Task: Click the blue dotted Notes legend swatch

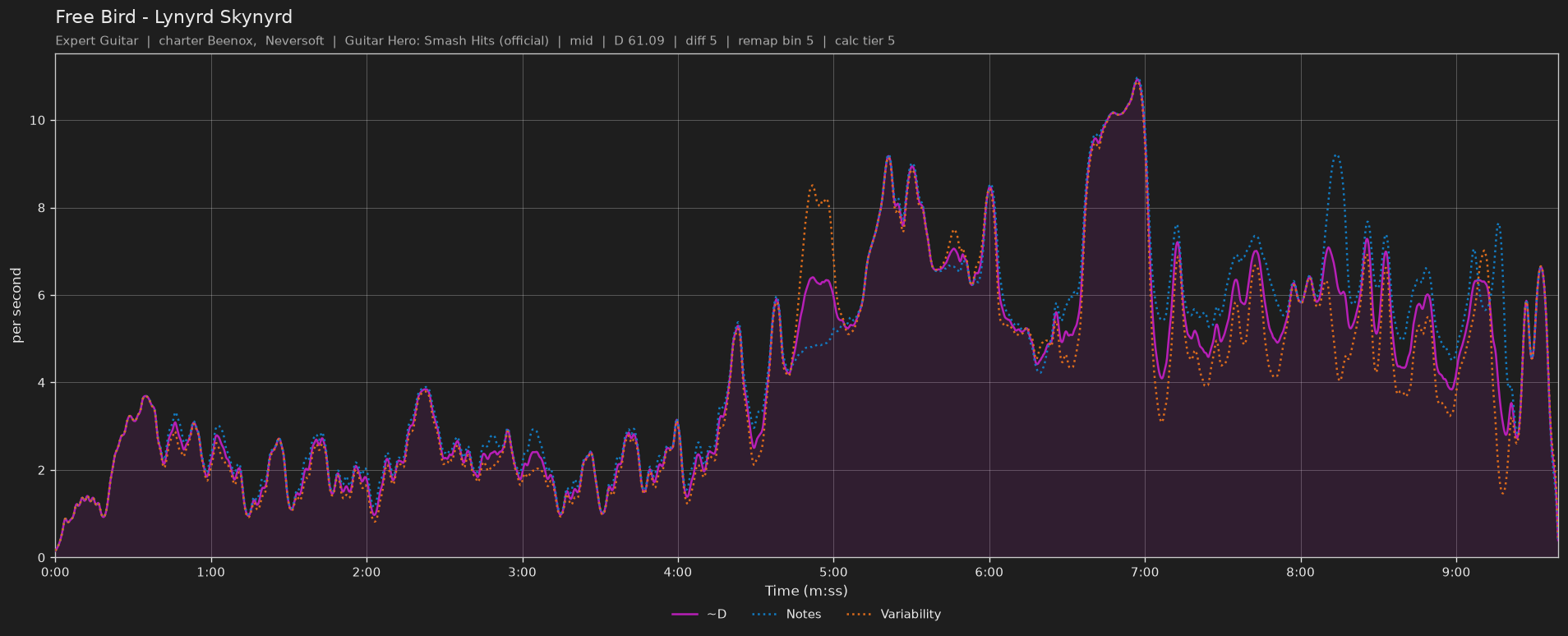Action: [763, 614]
